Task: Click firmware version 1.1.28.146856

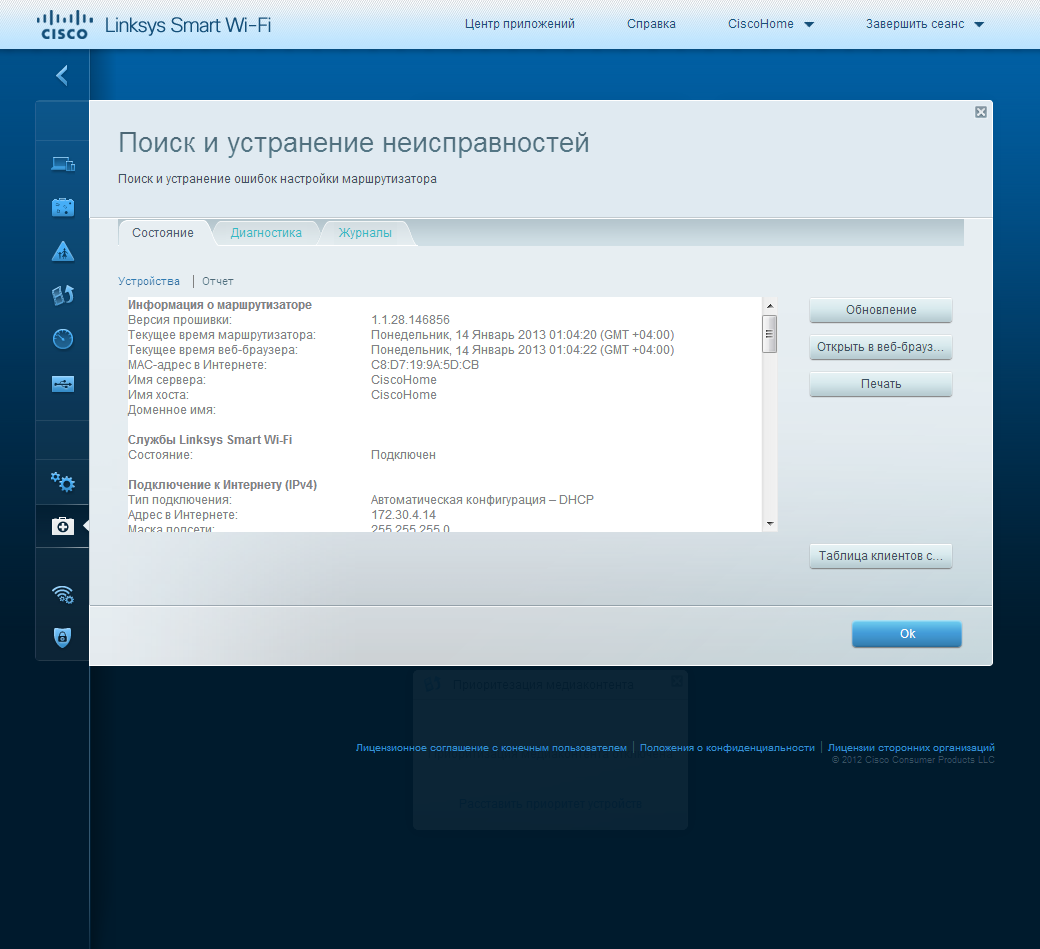Action: click(x=411, y=320)
